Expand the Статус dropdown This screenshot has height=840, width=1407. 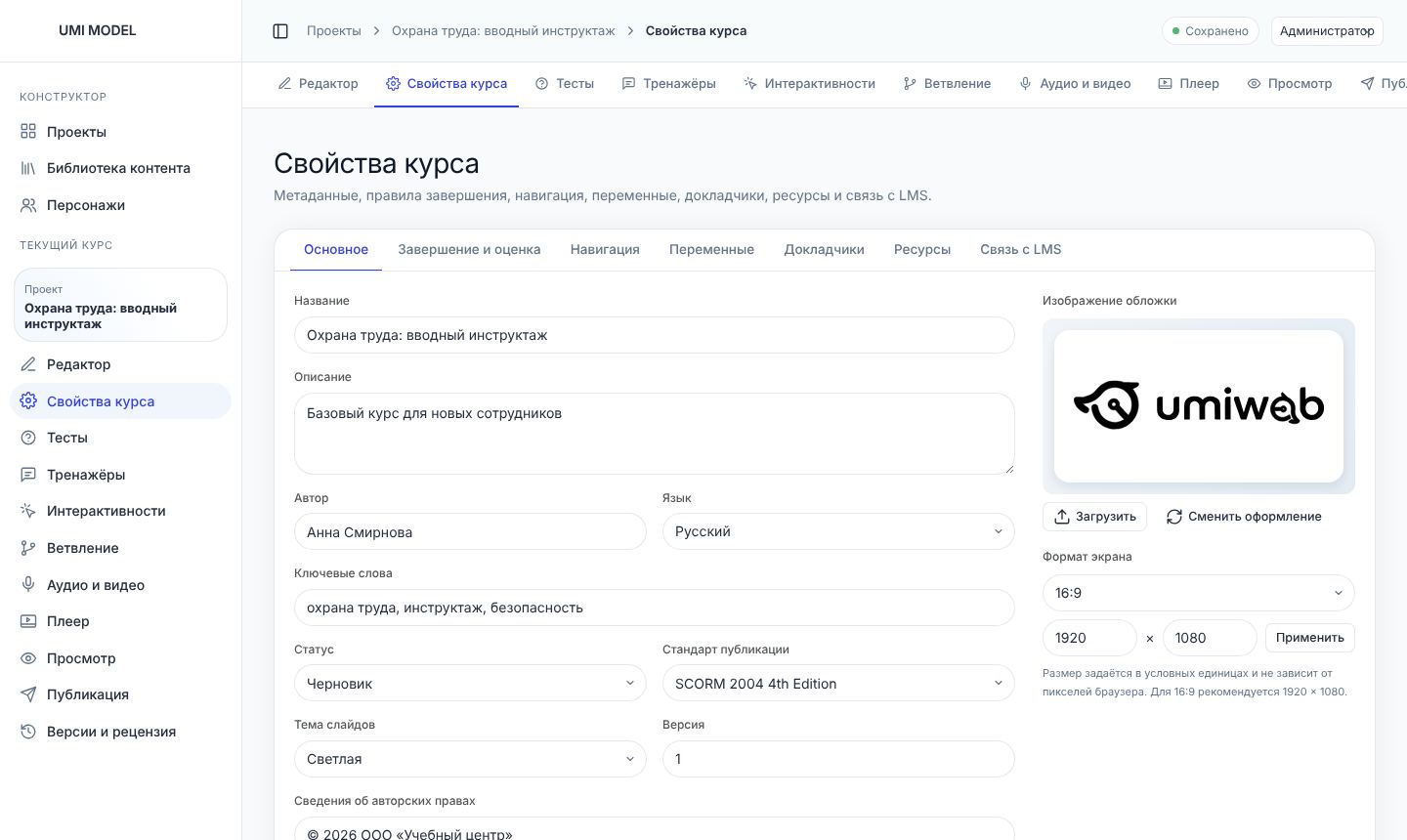(470, 684)
